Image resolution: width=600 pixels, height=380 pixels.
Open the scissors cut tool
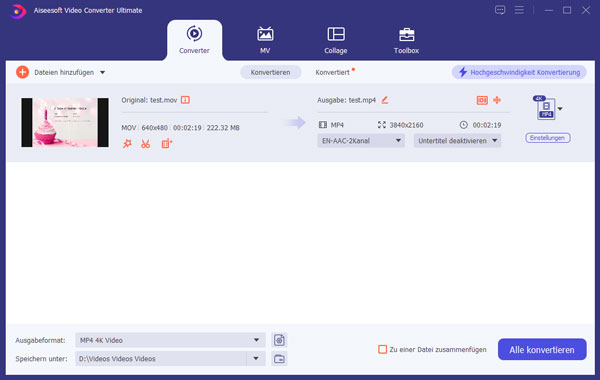(145, 144)
